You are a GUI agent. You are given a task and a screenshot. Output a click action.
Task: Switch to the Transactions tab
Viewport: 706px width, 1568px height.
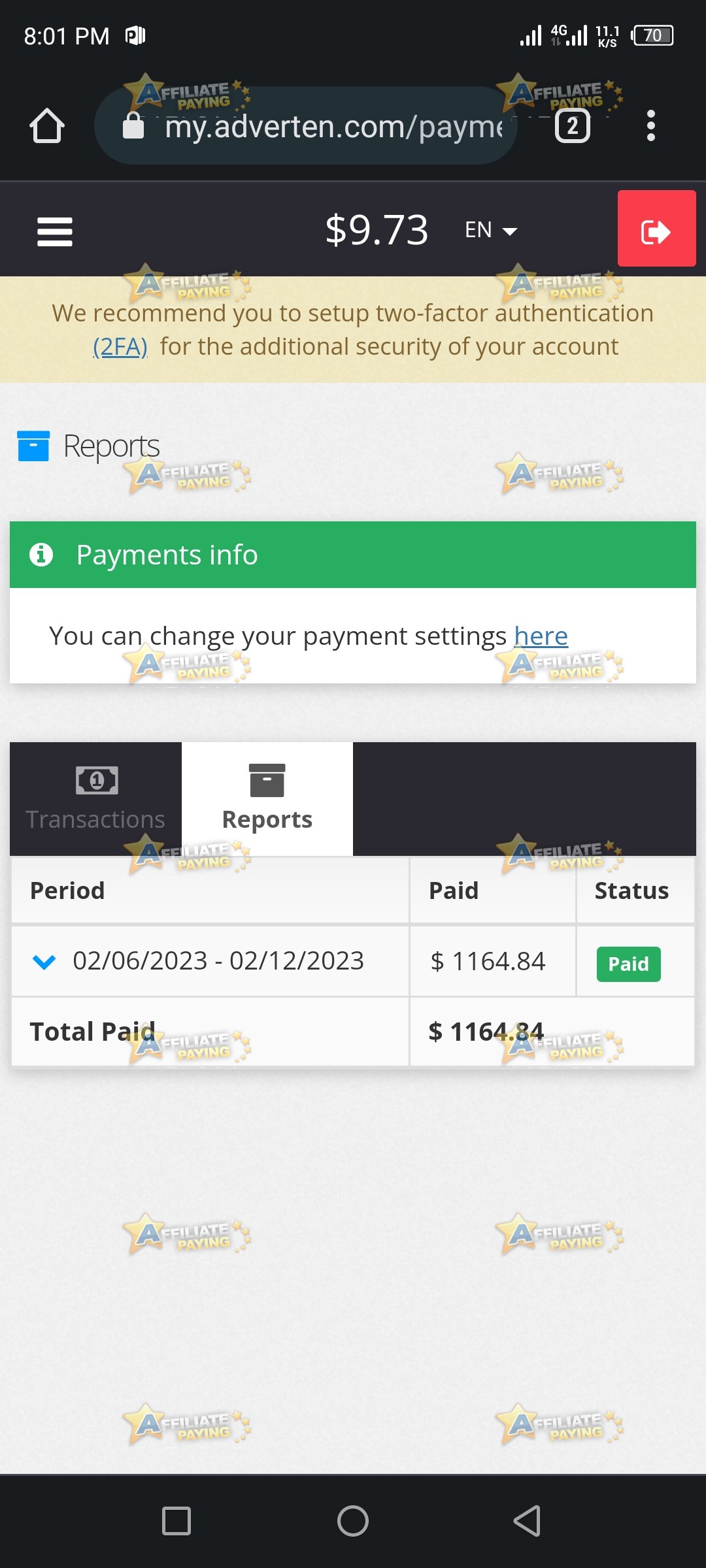click(95, 799)
